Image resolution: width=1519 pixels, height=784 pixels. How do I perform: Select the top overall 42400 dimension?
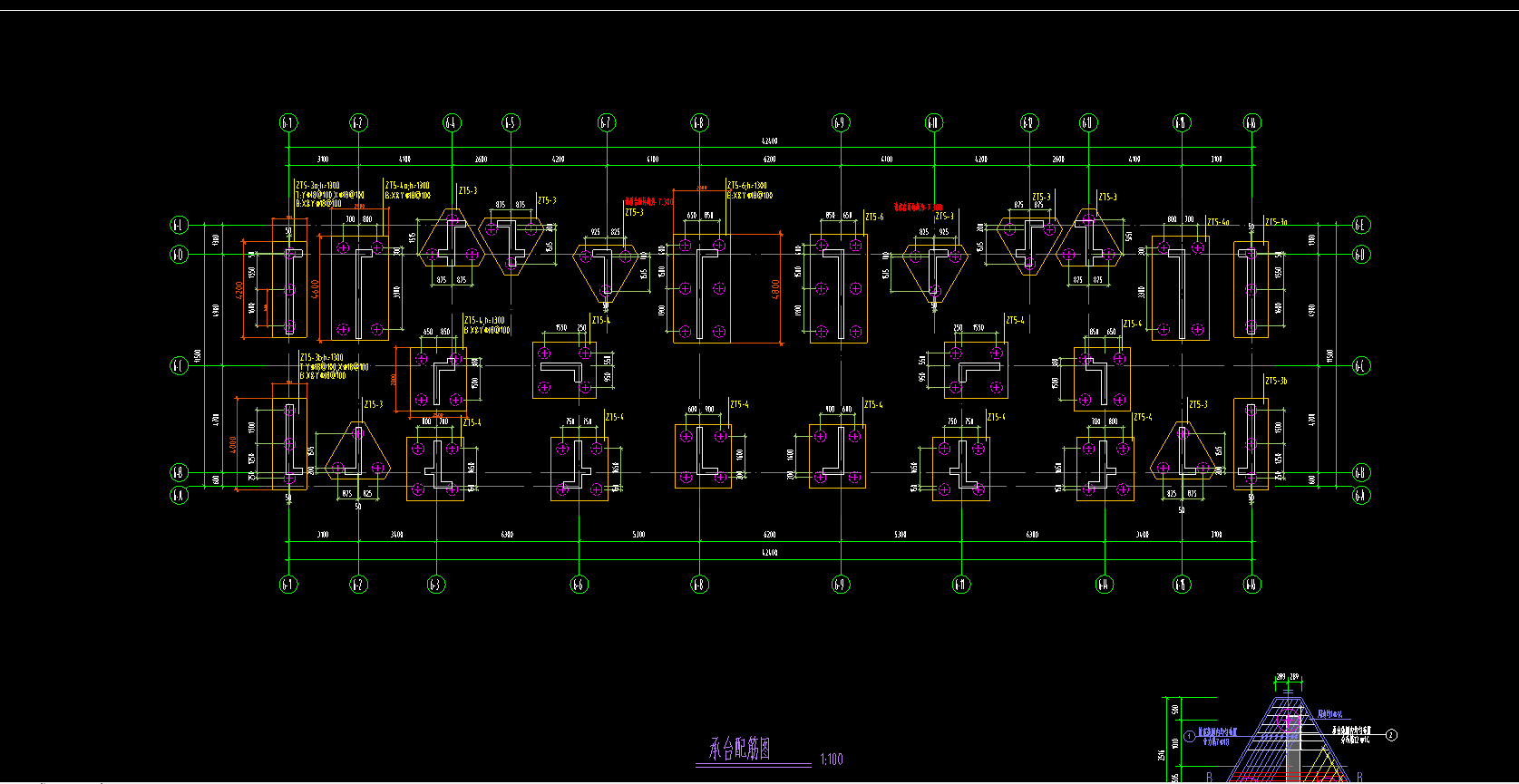pyautogui.click(x=769, y=141)
